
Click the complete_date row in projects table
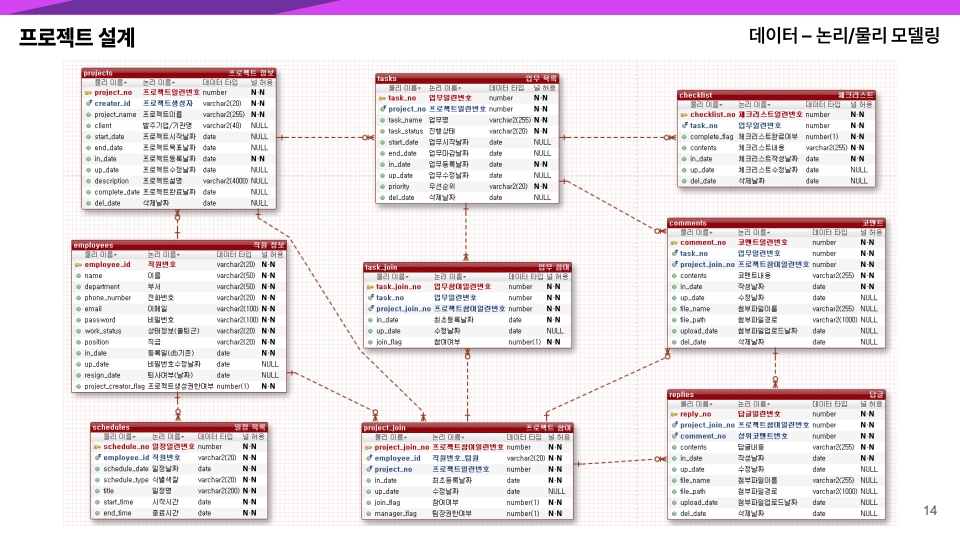(179, 192)
